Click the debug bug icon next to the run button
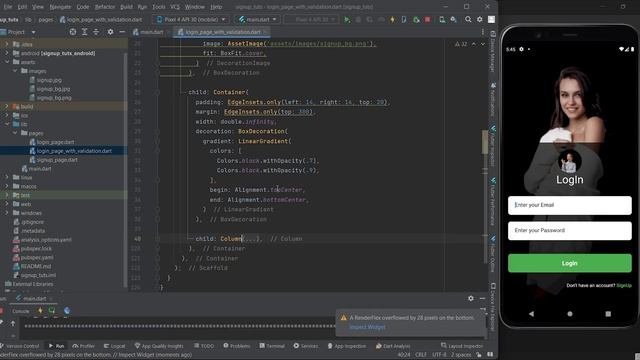The height and width of the screenshot is (360, 640). click(358, 19)
